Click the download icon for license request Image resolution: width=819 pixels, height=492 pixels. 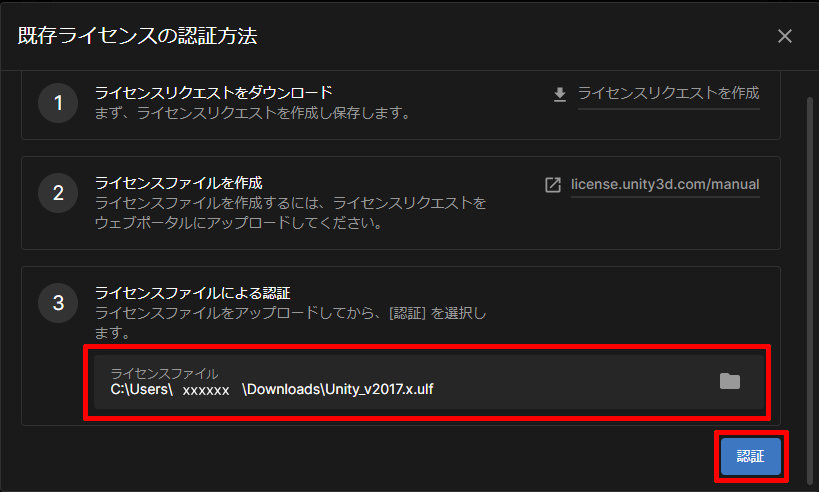560,94
